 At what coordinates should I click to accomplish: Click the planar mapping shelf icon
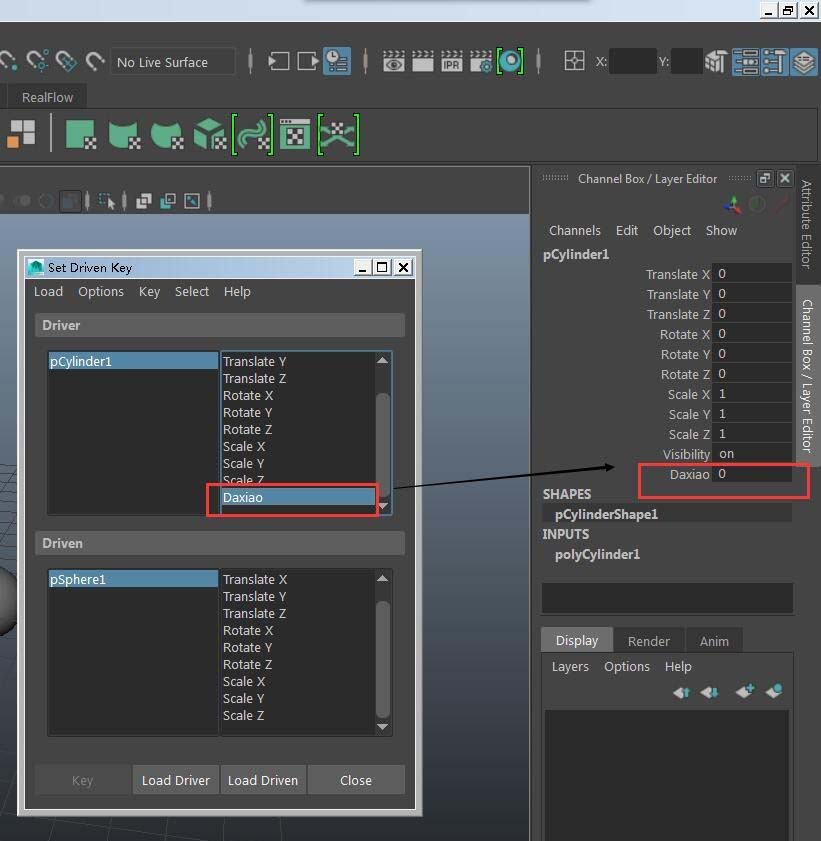tap(80, 134)
